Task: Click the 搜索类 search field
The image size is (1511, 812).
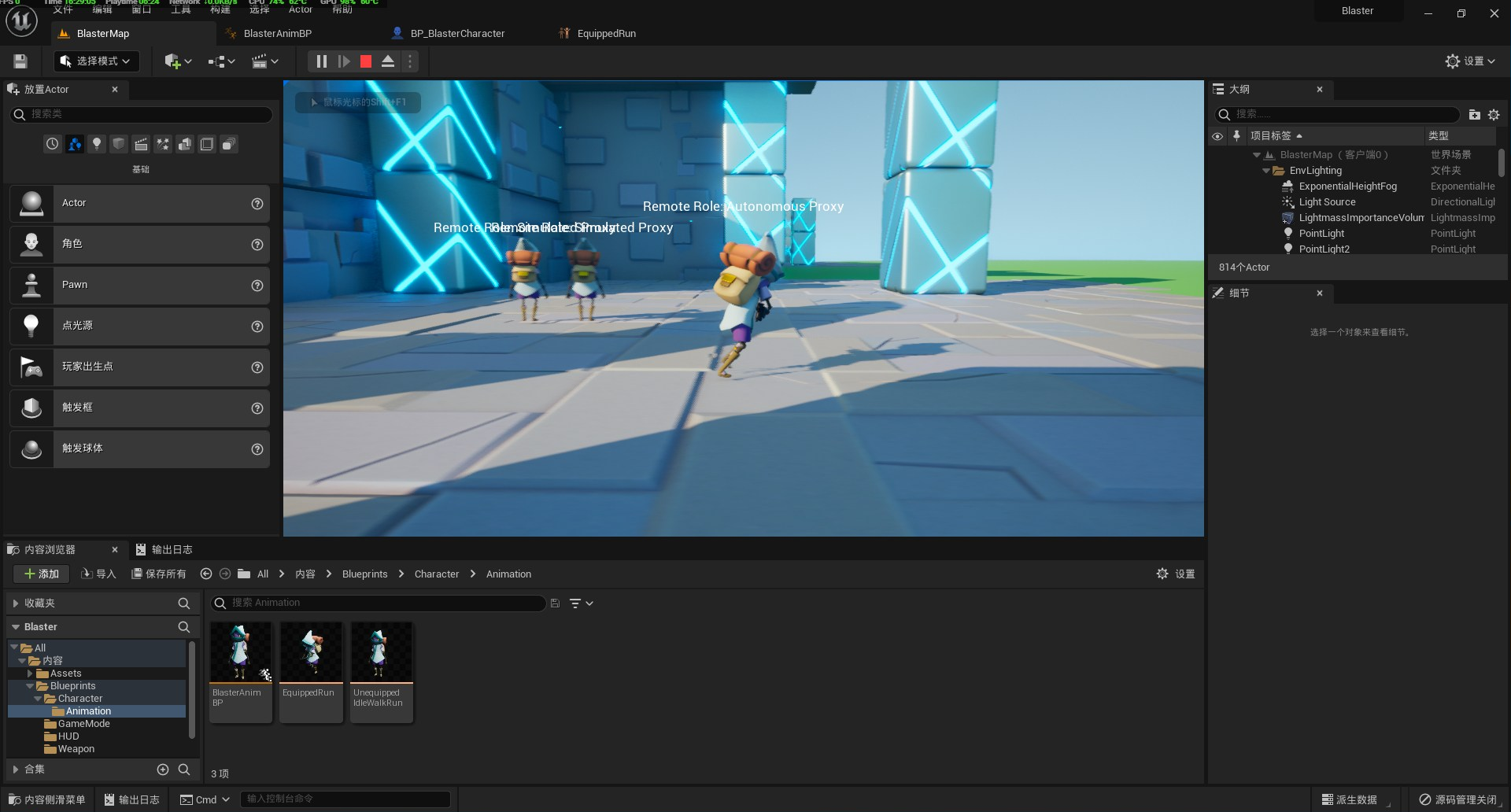Action: click(x=142, y=115)
